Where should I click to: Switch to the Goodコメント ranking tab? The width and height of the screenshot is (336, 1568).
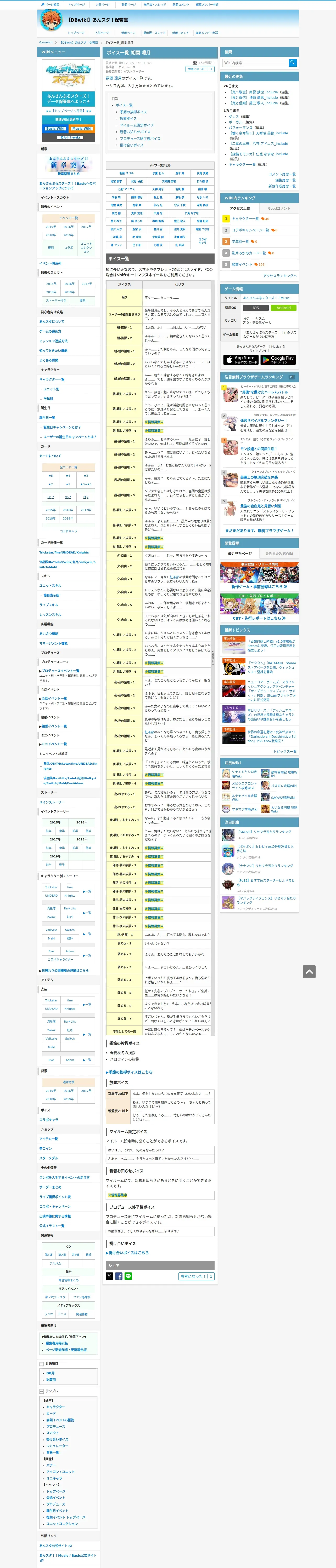pos(279,208)
